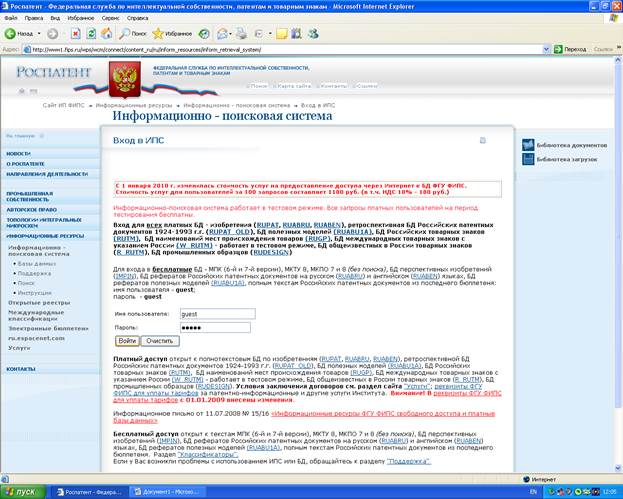Screen dimensions: 623x499
Task: Open the Поиск search toolbar button
Action: (133, 34)
